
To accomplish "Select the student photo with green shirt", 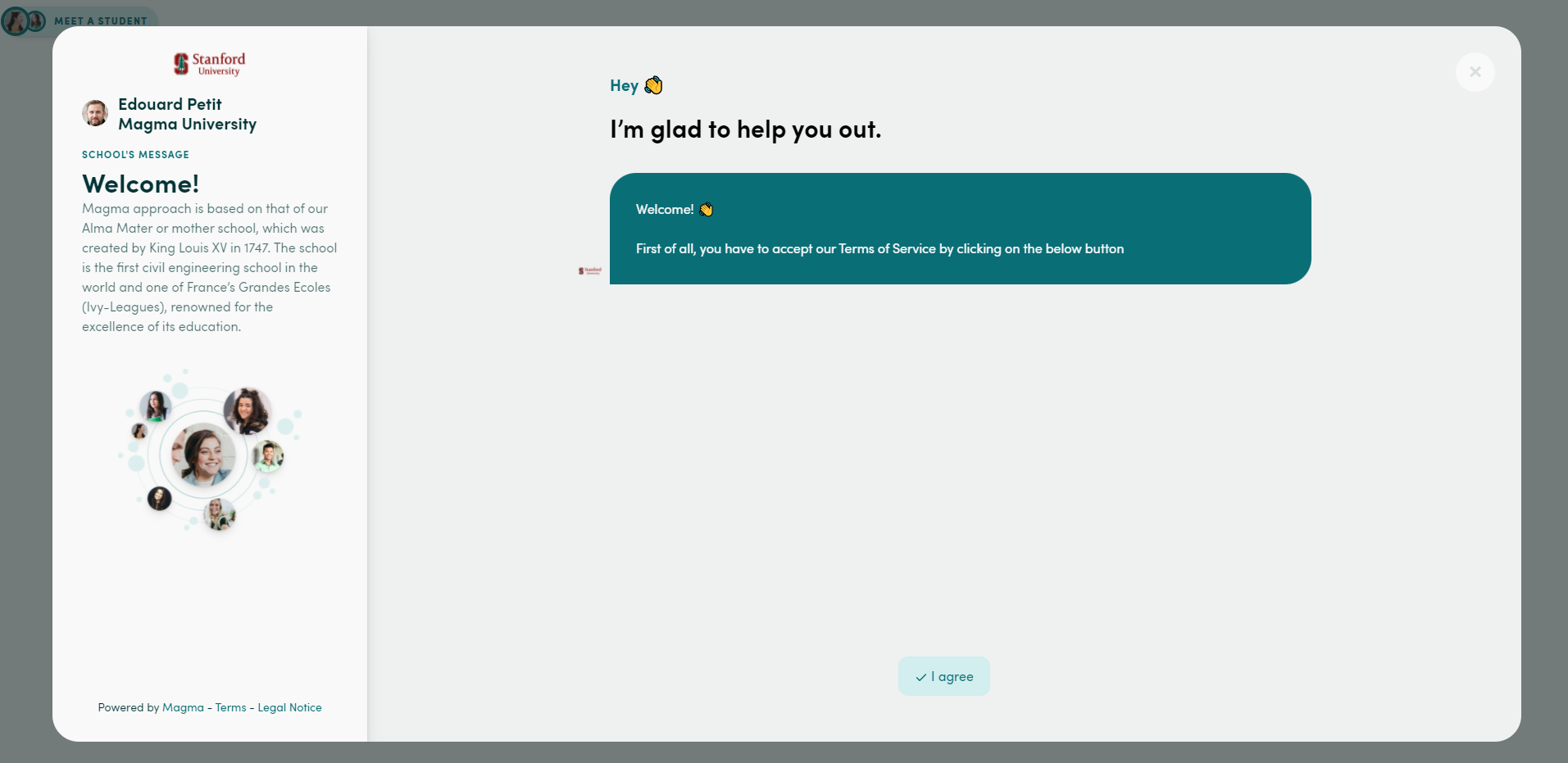I will [x=267, y=456].
